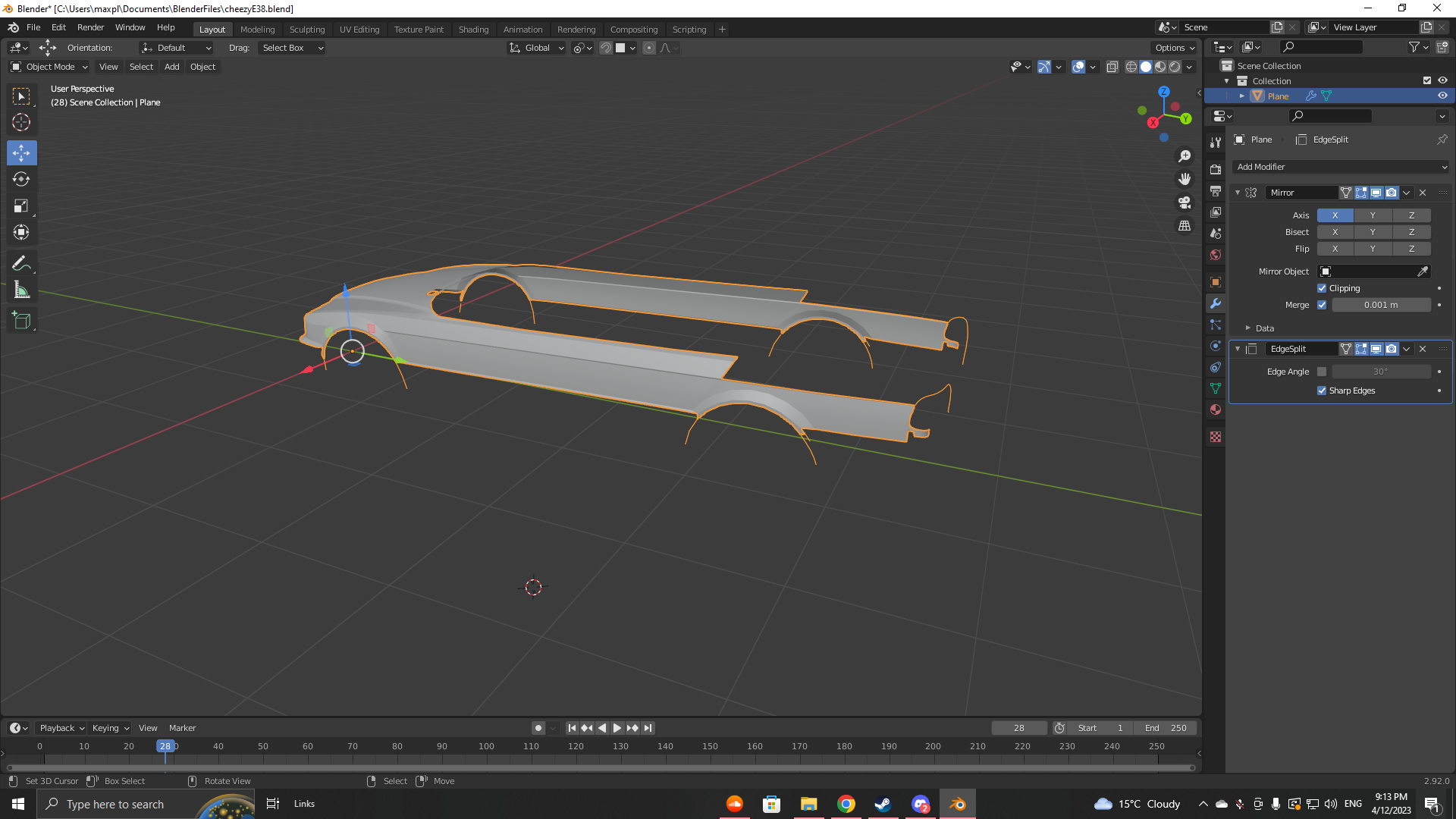The width and height of the screenshot is (1456, 819).
Task: Open the Add Modifier dropdown
Action: coord(1341,167)
